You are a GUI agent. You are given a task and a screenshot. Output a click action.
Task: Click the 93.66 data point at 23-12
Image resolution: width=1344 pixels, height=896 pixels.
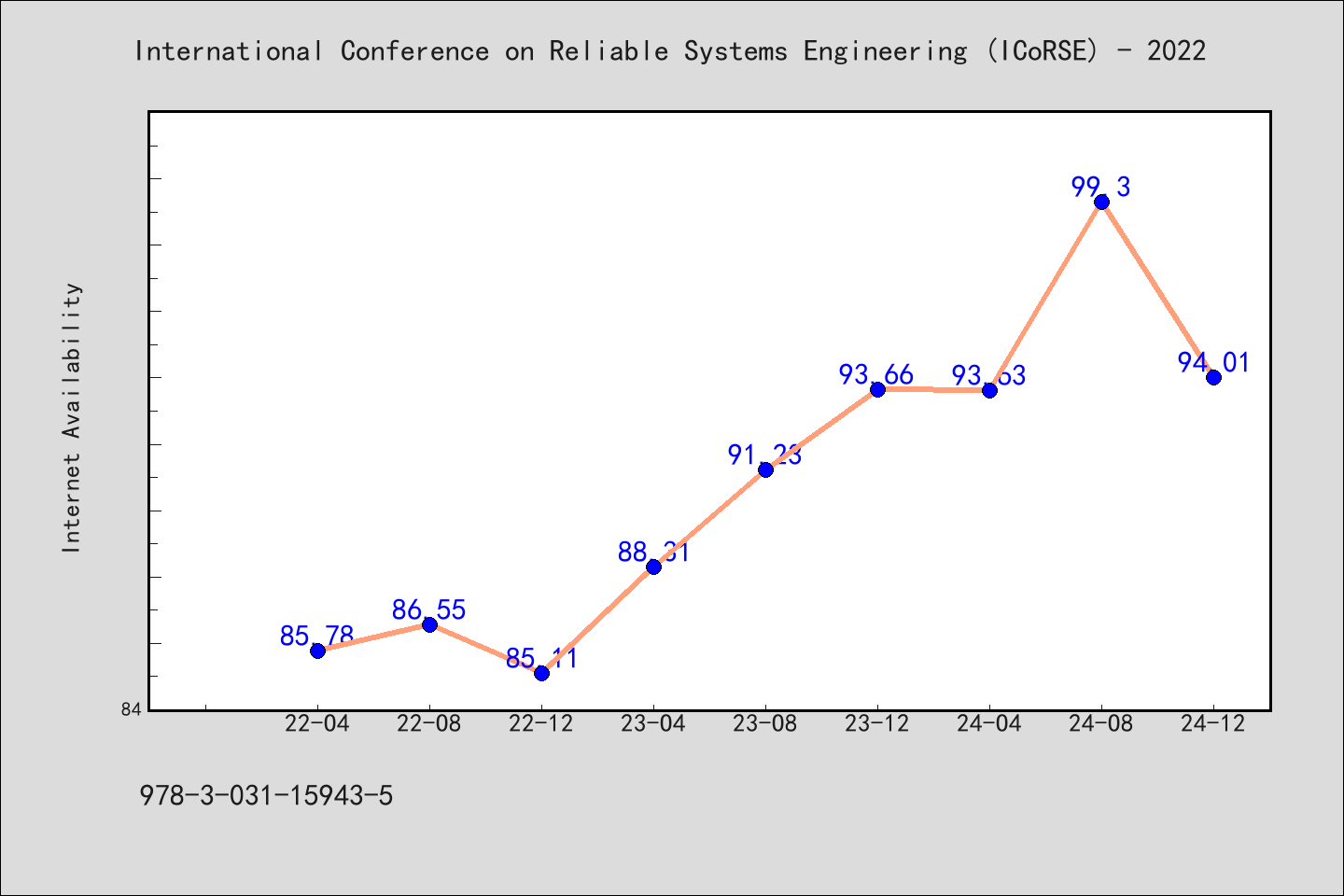point(877,389)
